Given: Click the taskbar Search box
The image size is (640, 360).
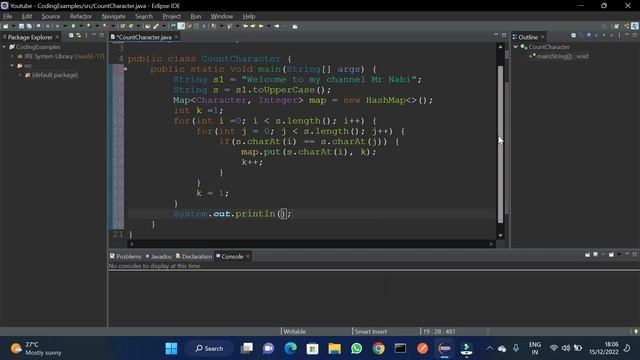Looking at the screenshot, I should pyautogui.click(x=209, y=348).
